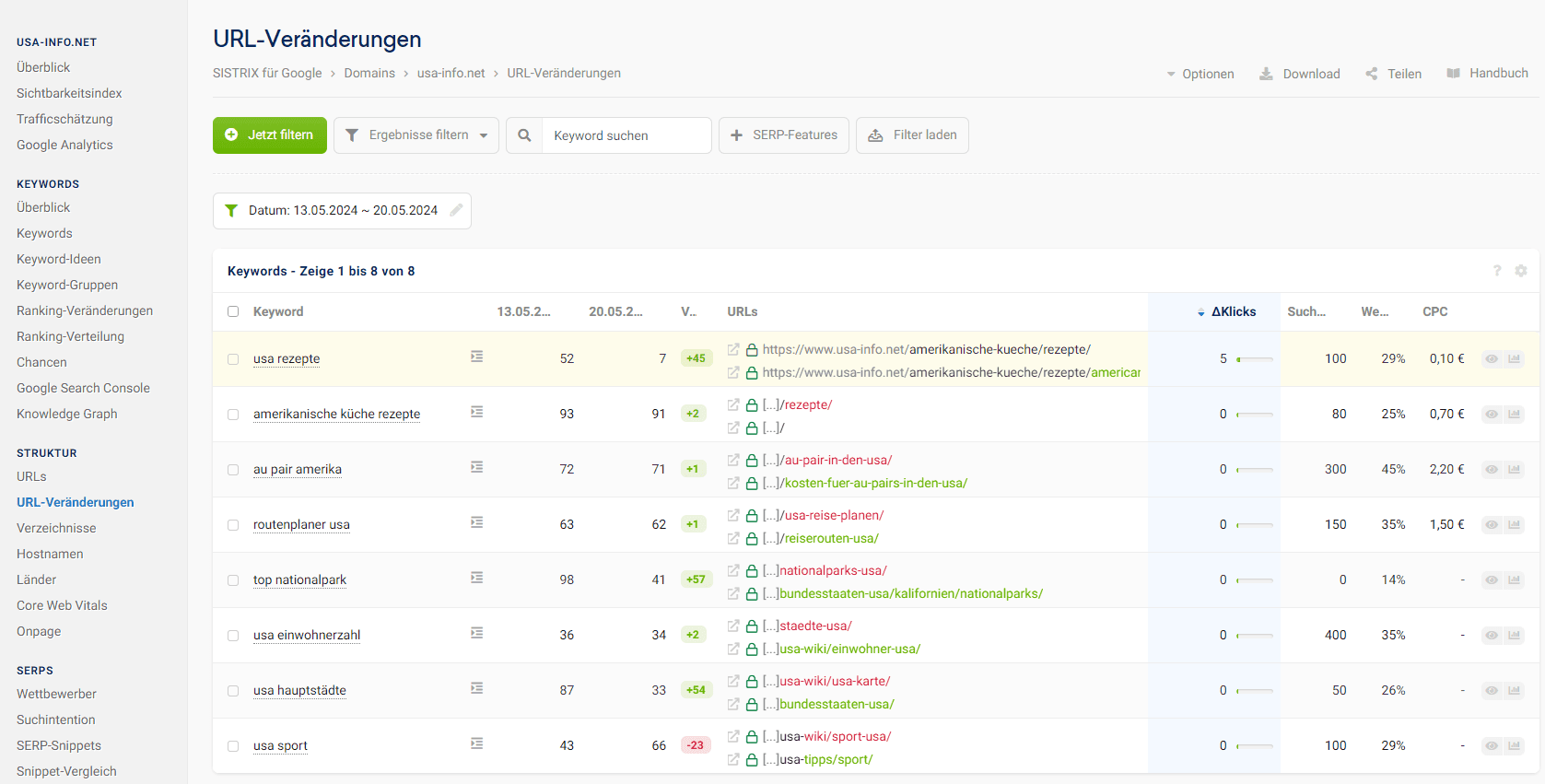Check the usa sport checkbox
Screen dimensions: 1545x784
[233, 746]
